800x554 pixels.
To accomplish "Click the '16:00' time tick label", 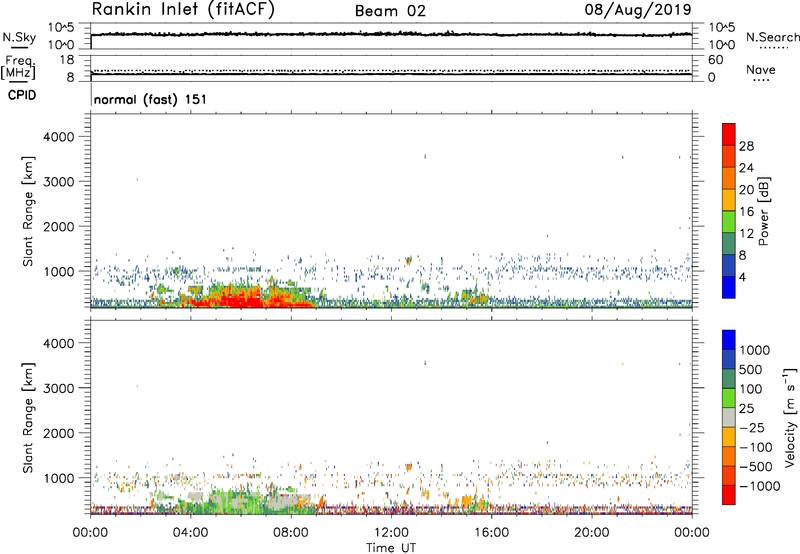I will [x=491, y=533].
